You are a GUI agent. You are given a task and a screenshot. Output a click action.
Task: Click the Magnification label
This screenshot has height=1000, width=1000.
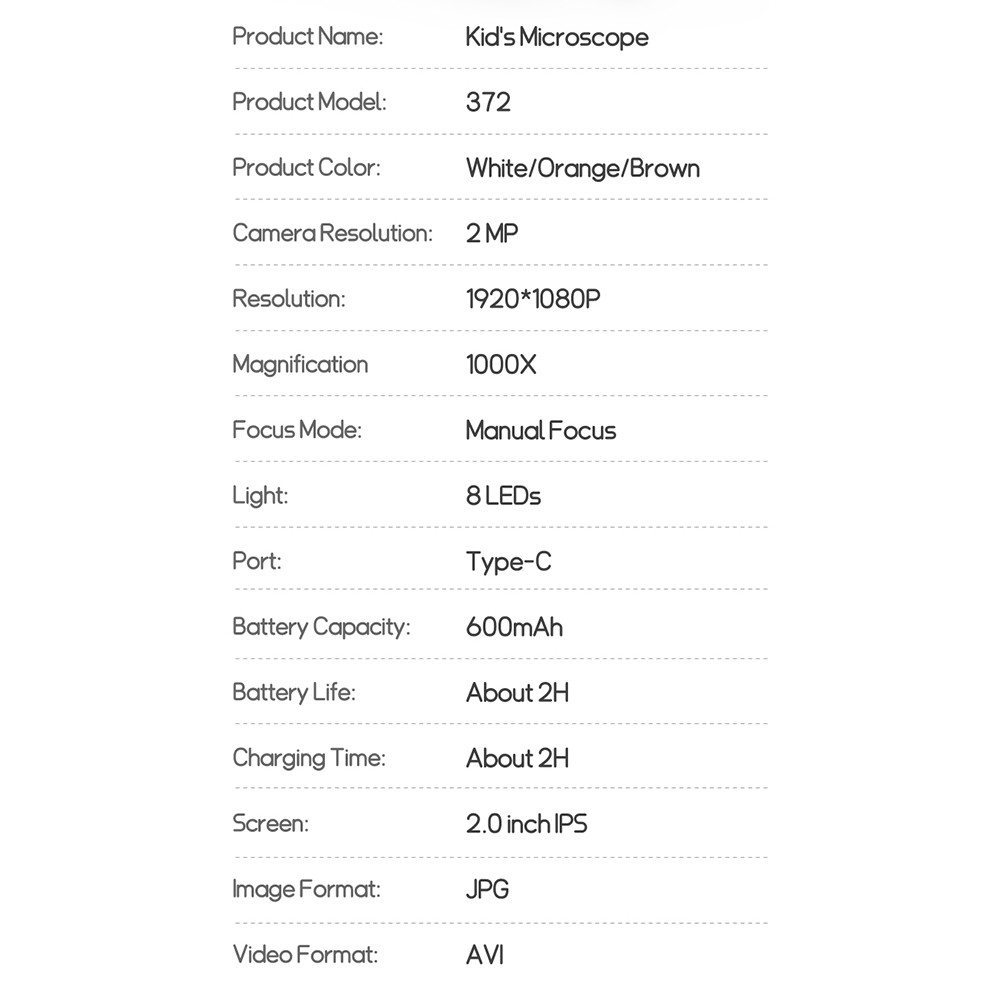(300, 364)
